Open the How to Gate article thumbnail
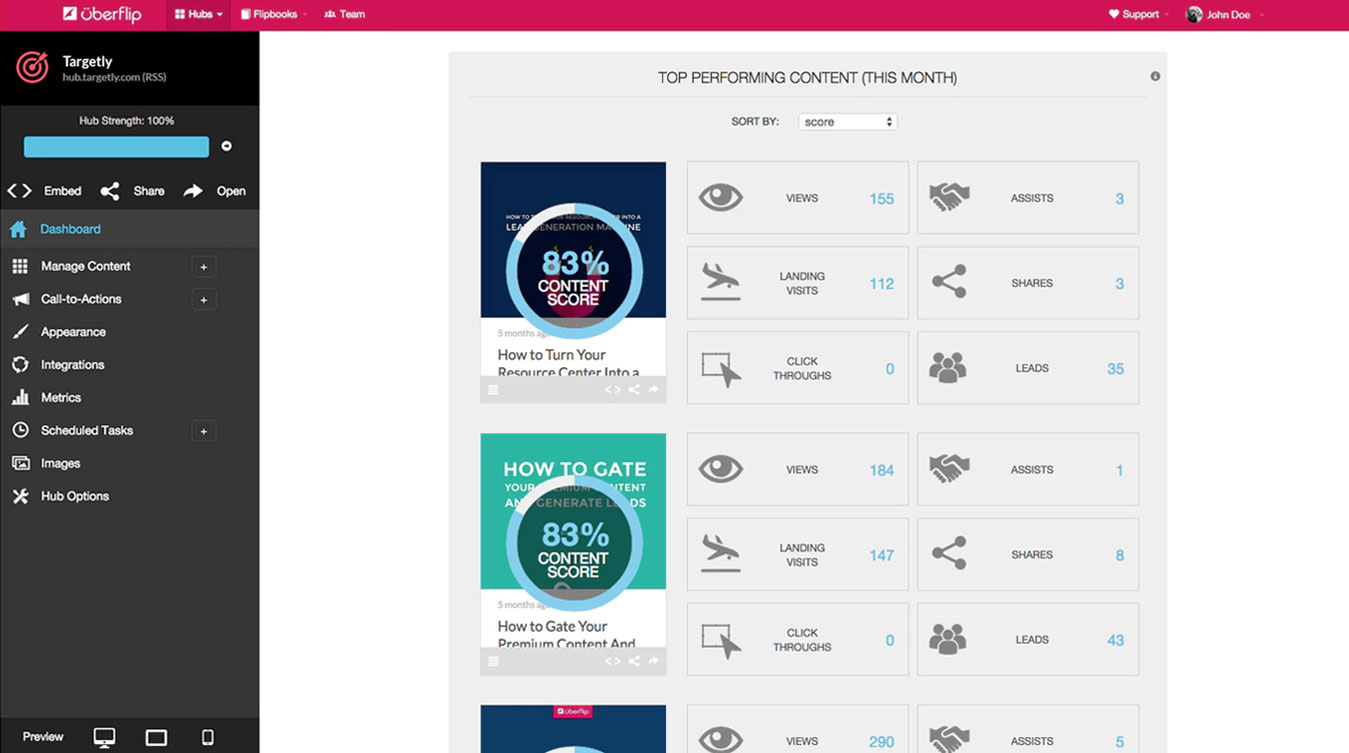Screen dimensions: 1349x753 click(573, 511)
